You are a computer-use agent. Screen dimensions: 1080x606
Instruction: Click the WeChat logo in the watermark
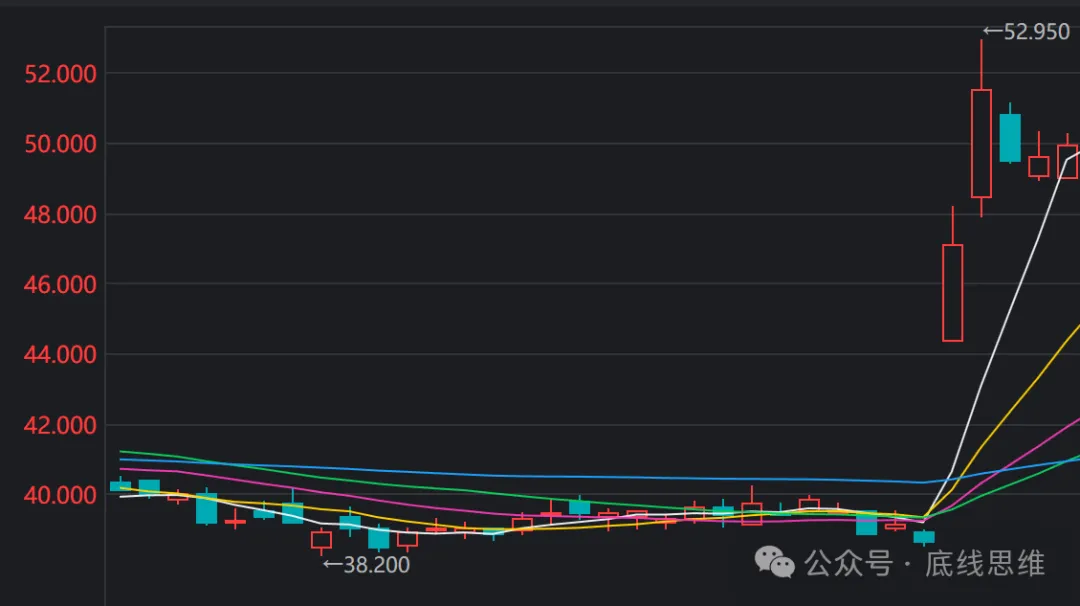tap(775, 562)
